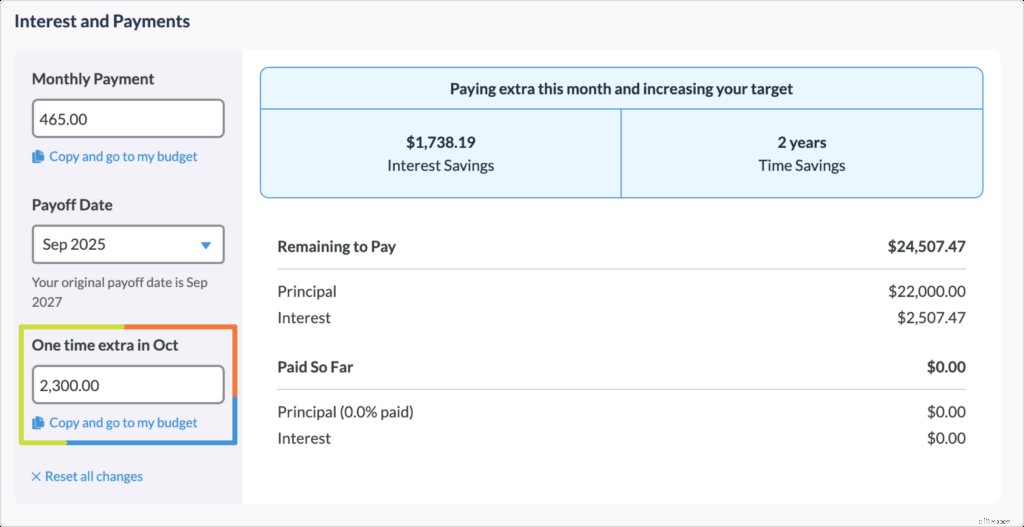Image resolution: width=1024 pixels, height=527 pixels.
Task: Reset all changes via the text link
Action: click(94, 477)
